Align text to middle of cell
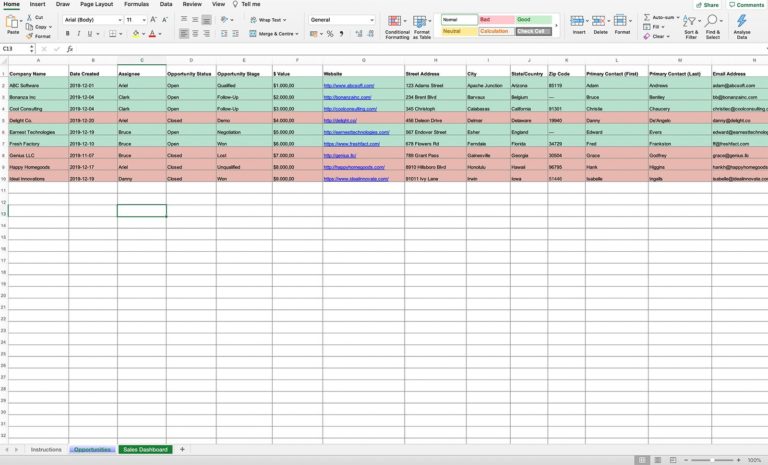 tap(195, 20)
